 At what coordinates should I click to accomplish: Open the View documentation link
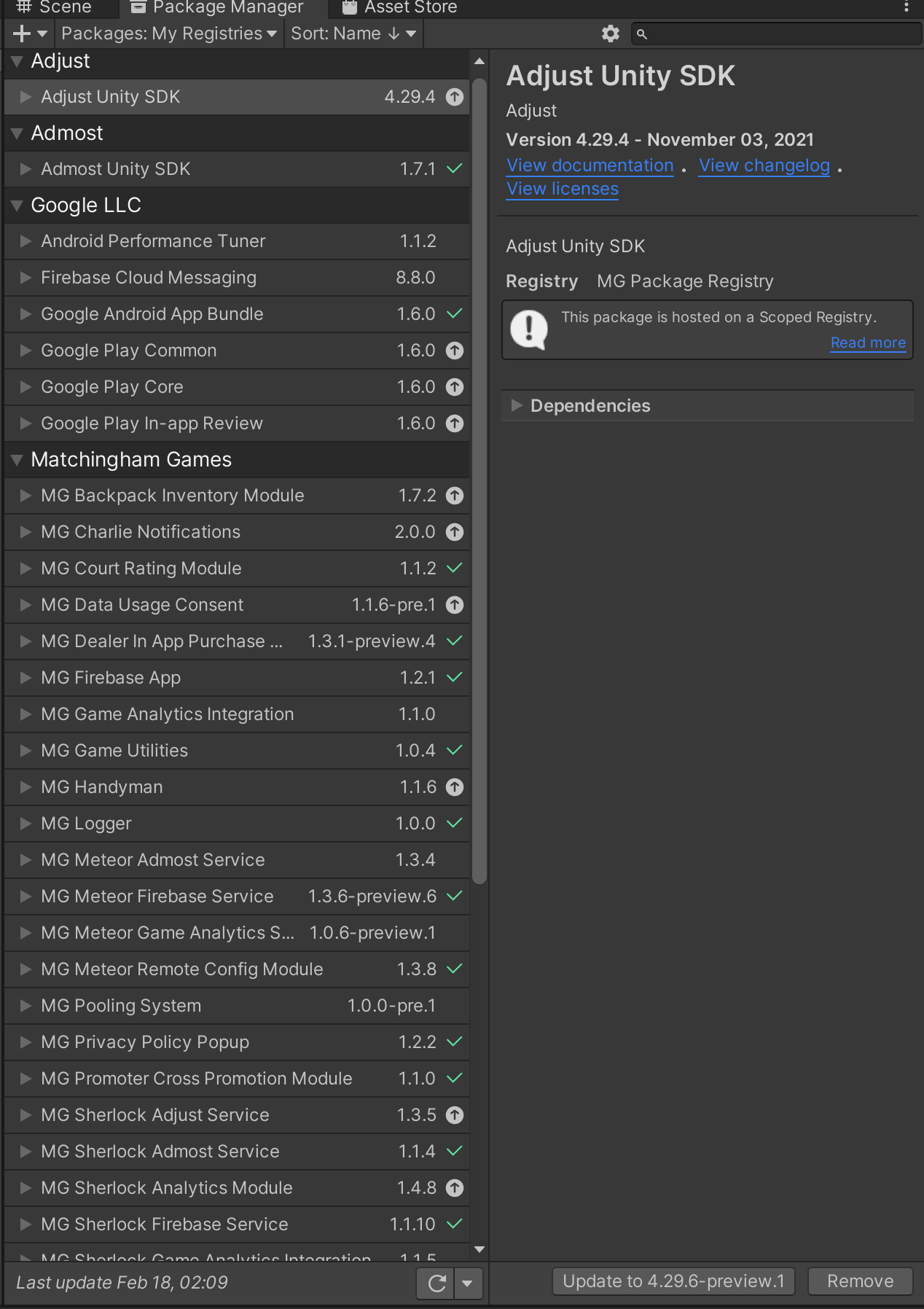point(590,165)
